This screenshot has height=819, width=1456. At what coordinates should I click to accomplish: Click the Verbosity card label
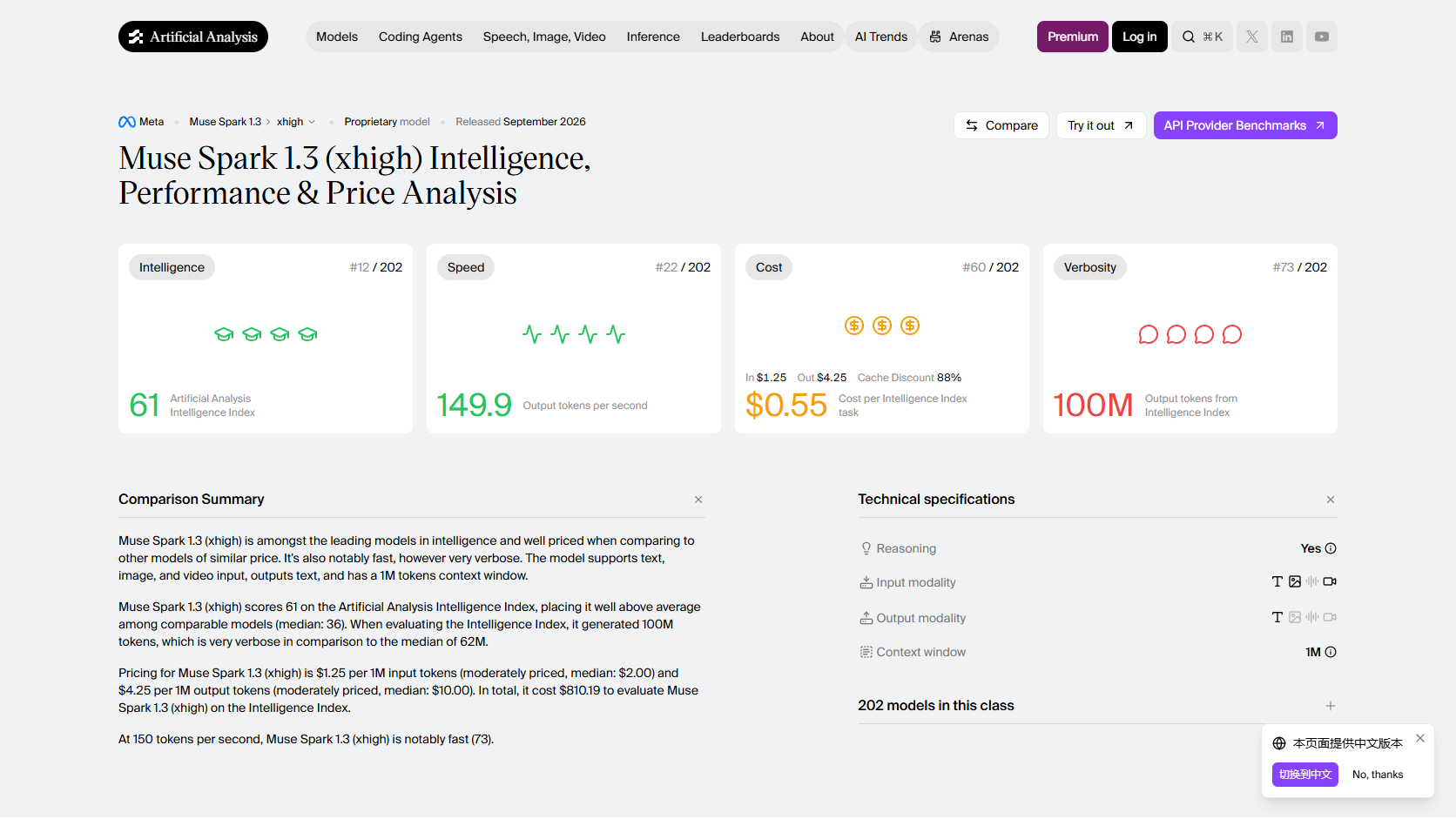pyautogui.click(x=1090, y=267)
